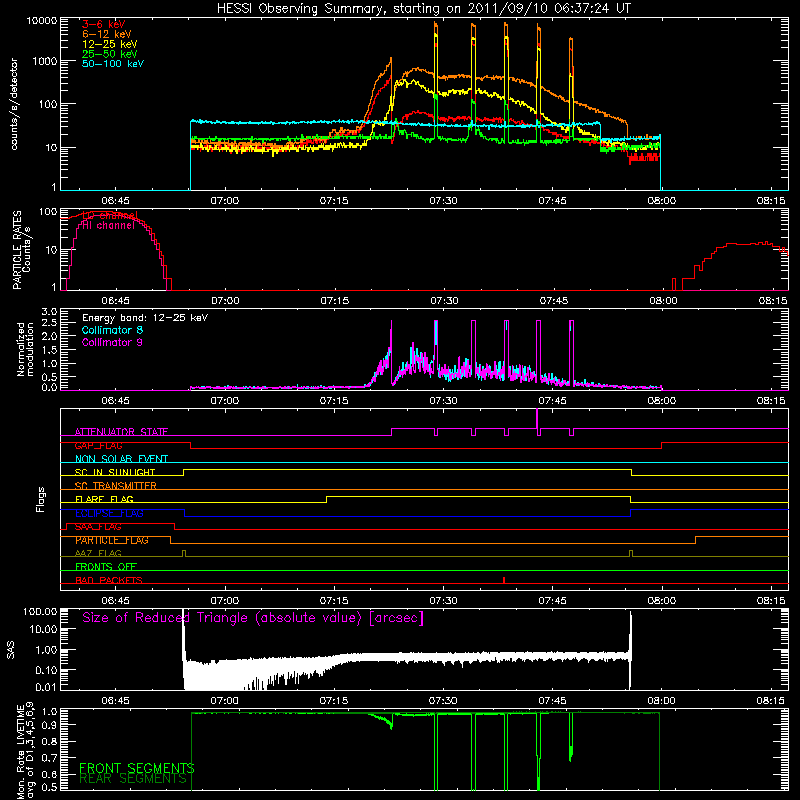Click 06:45 time label under the Flags panel
The height and width of the screenshot is (800, 800).
pyautogui.click(x=115, y=601)
